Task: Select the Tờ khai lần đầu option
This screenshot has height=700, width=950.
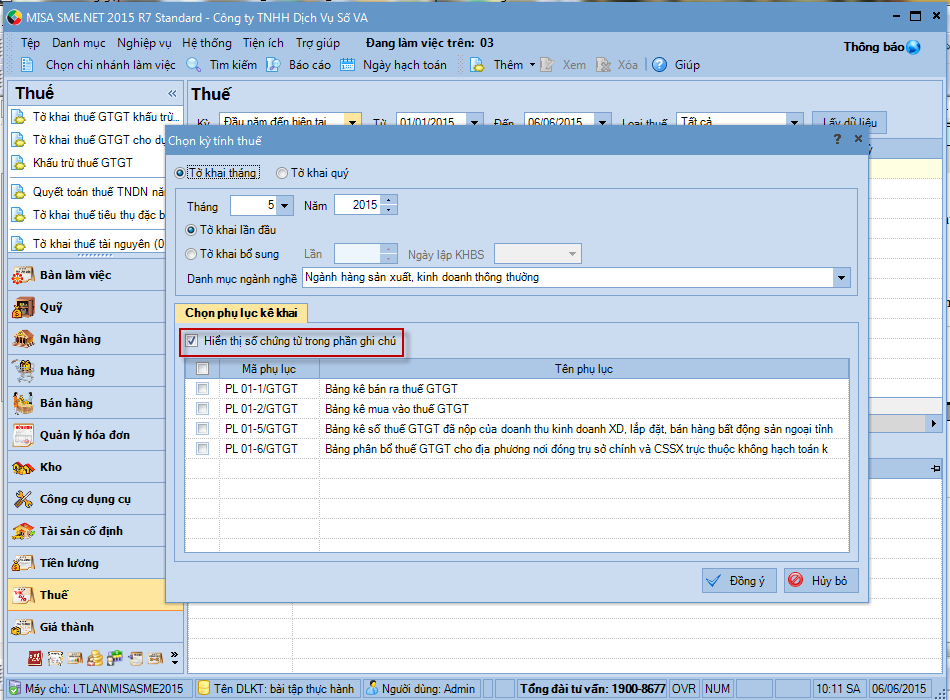Action: (191, 230)
